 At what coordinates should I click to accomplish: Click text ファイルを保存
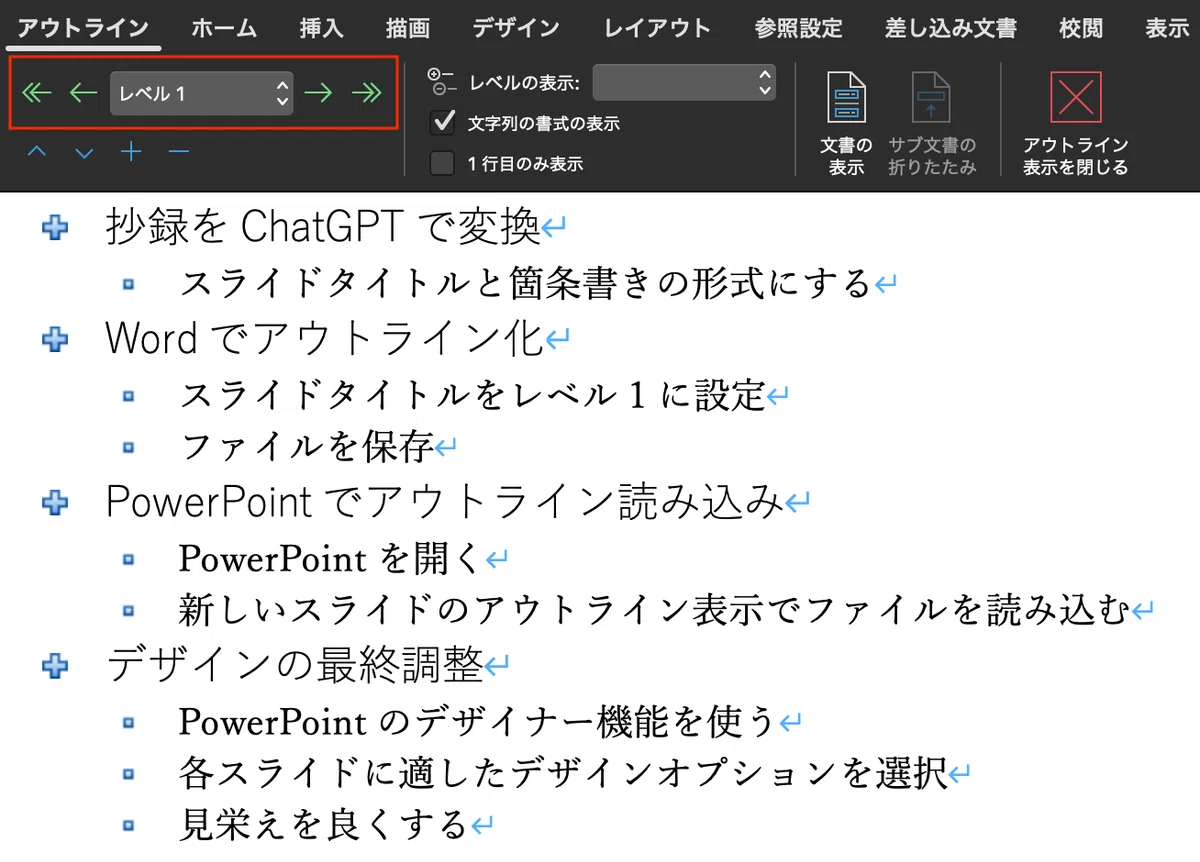pos(306,448)
